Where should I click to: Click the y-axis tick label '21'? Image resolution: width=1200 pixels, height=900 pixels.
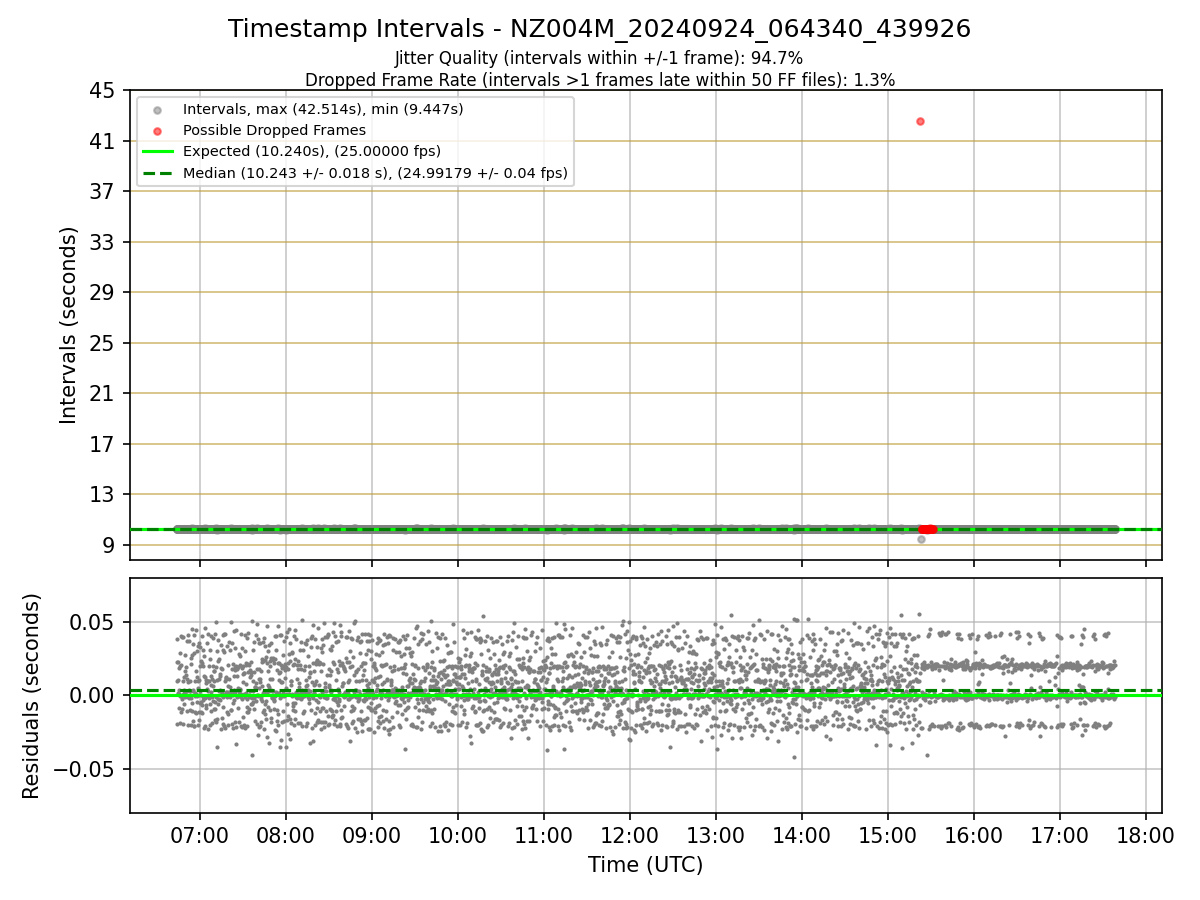click(102, 394)
